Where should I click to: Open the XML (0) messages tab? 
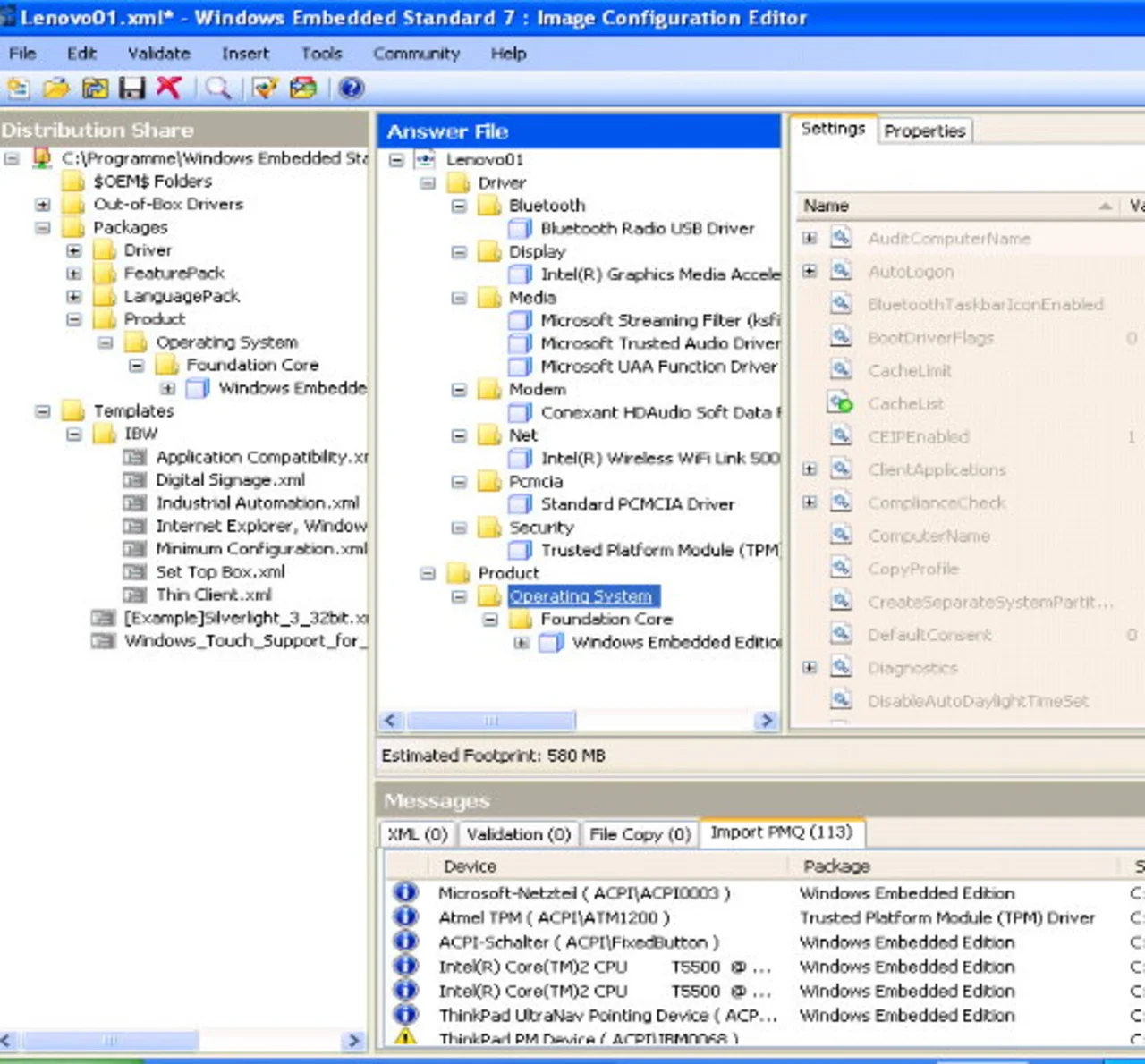click(x=418, y=834)
